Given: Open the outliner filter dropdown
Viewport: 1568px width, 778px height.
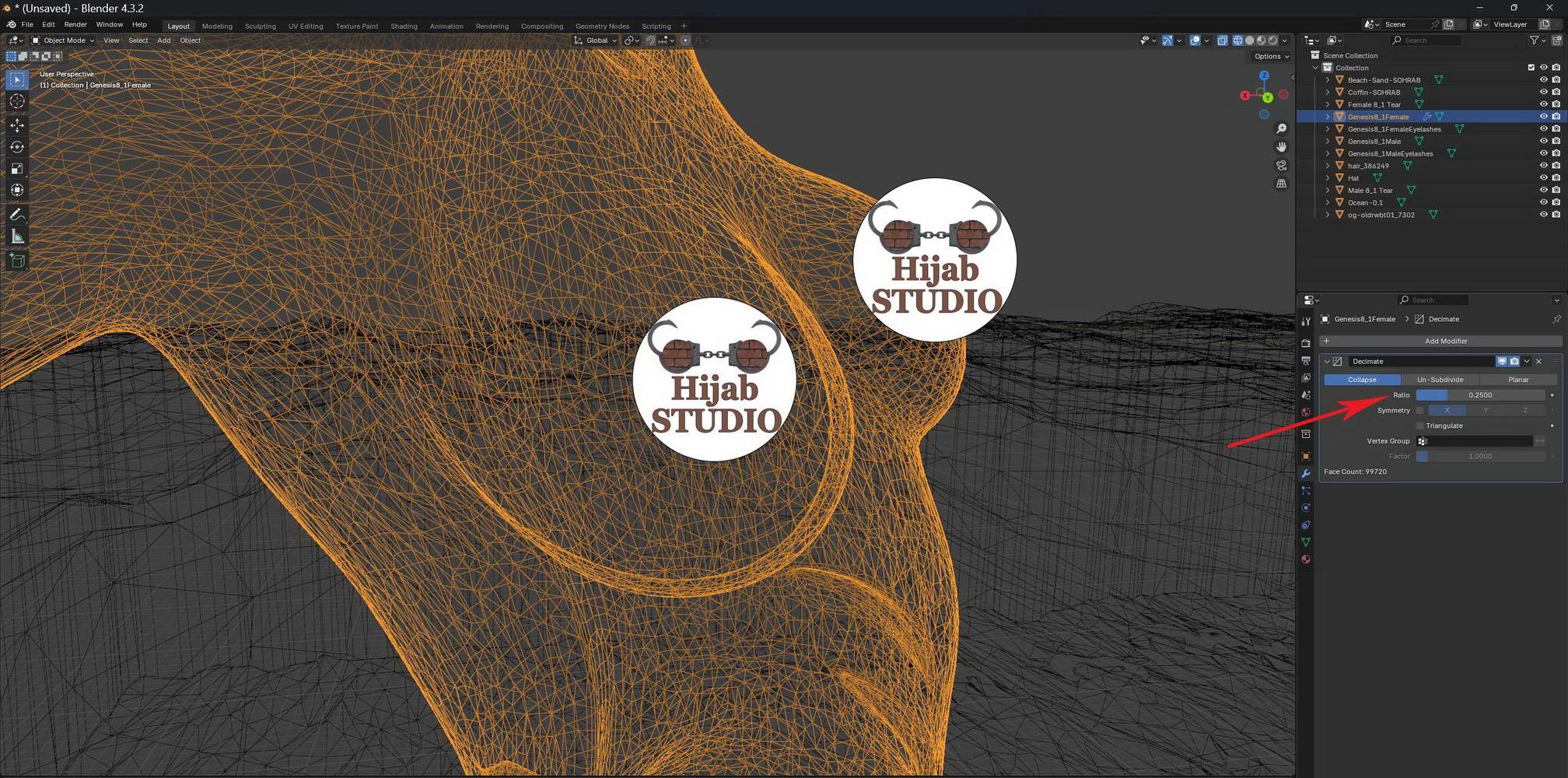Looking at the screenshot, I should pos(1537,40).
